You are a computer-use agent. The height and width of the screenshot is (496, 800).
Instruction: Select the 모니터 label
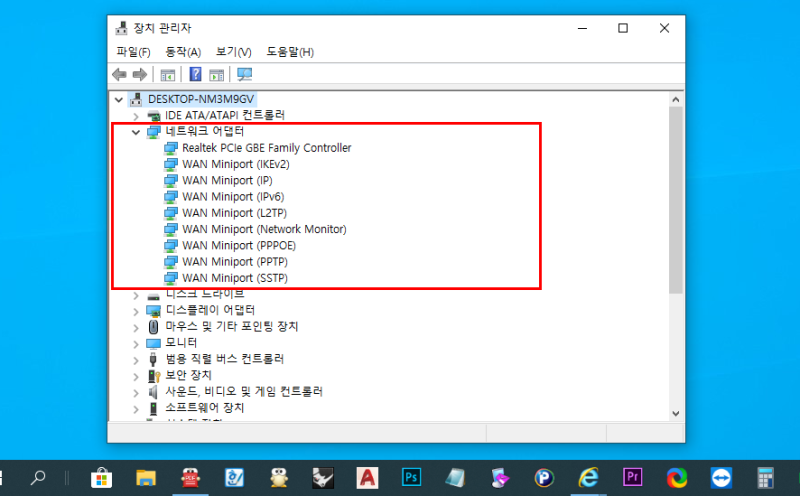[x=181, y=343]
